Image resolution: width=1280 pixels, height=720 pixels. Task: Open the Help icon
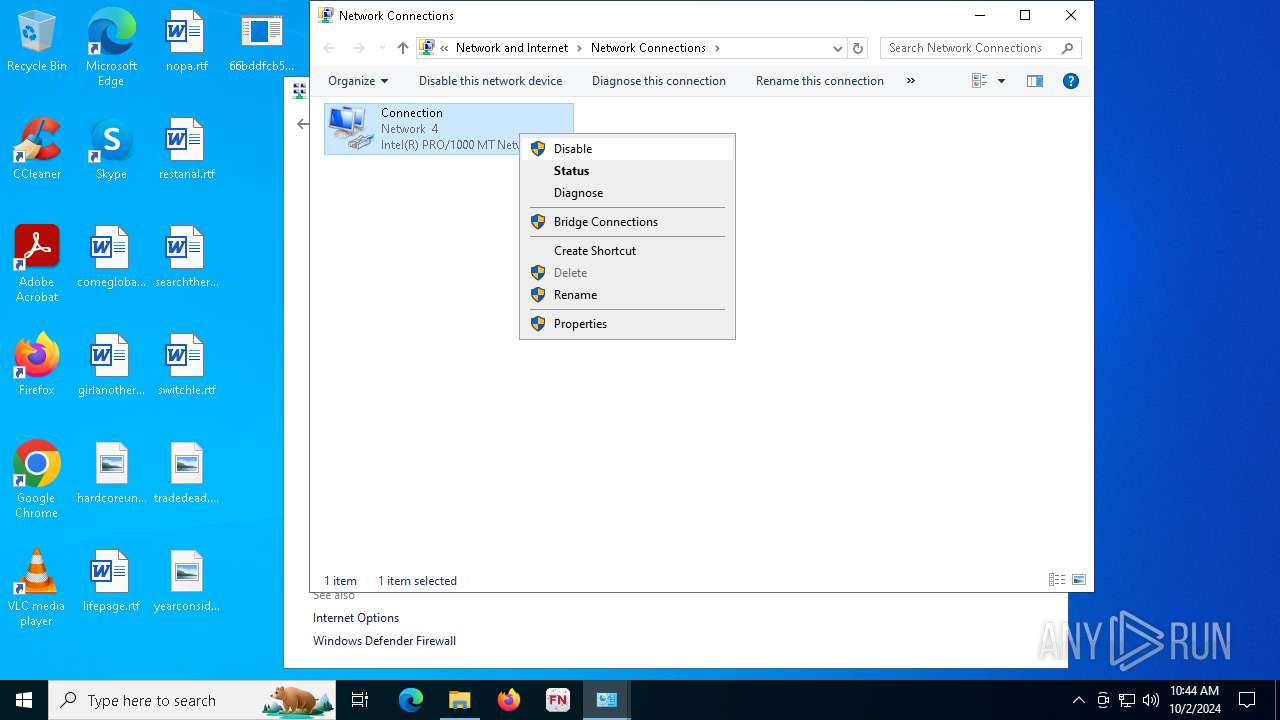(x=1071, y=81)
